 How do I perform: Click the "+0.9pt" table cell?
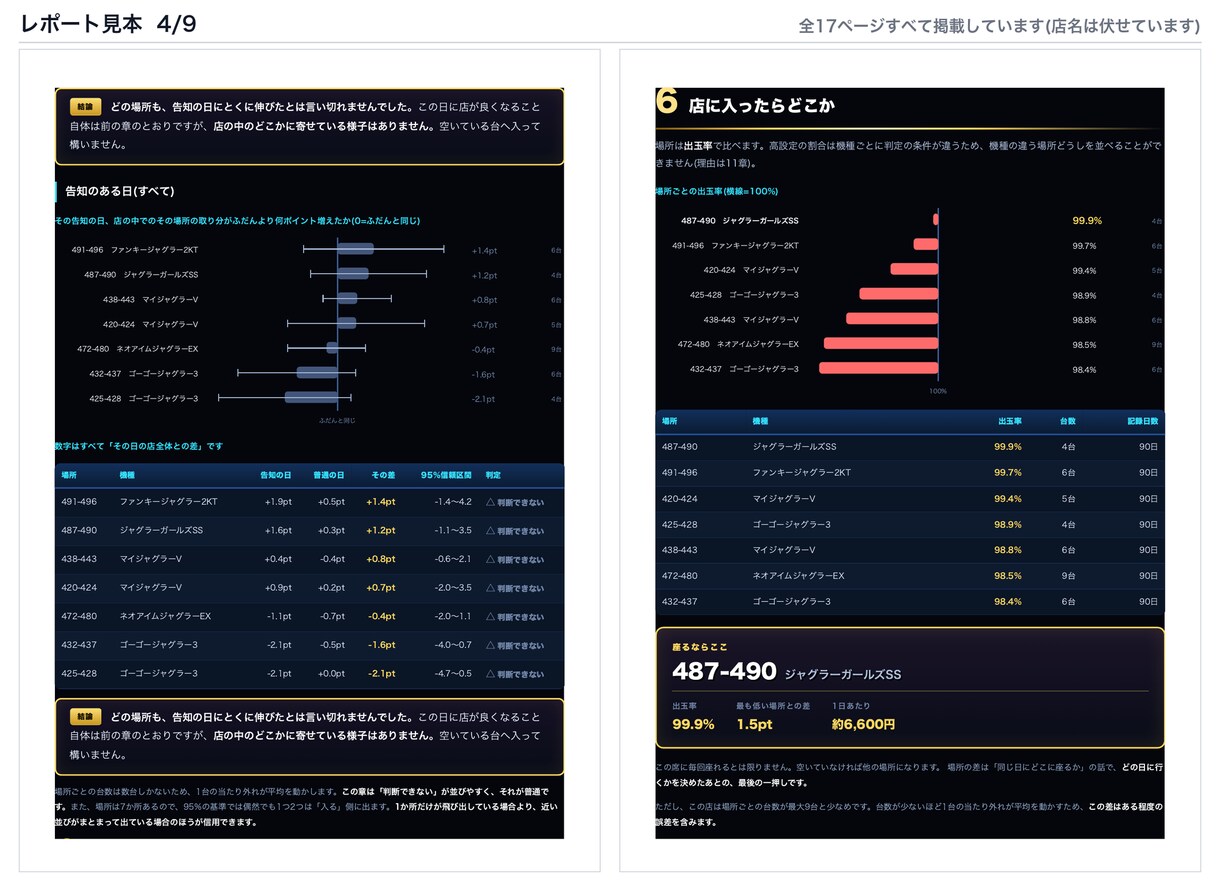(278, 588)
